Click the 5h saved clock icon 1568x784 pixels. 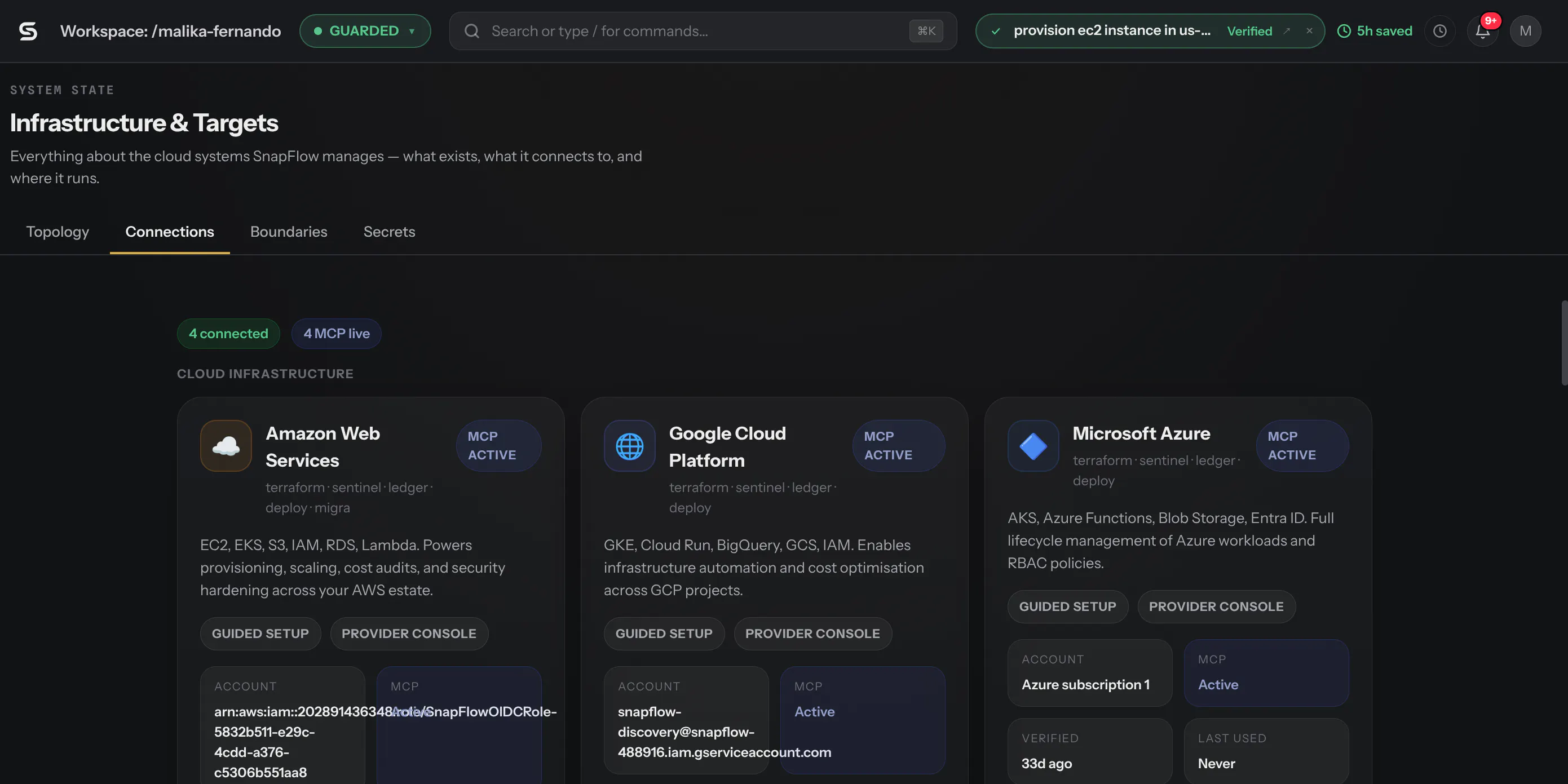1344,31
